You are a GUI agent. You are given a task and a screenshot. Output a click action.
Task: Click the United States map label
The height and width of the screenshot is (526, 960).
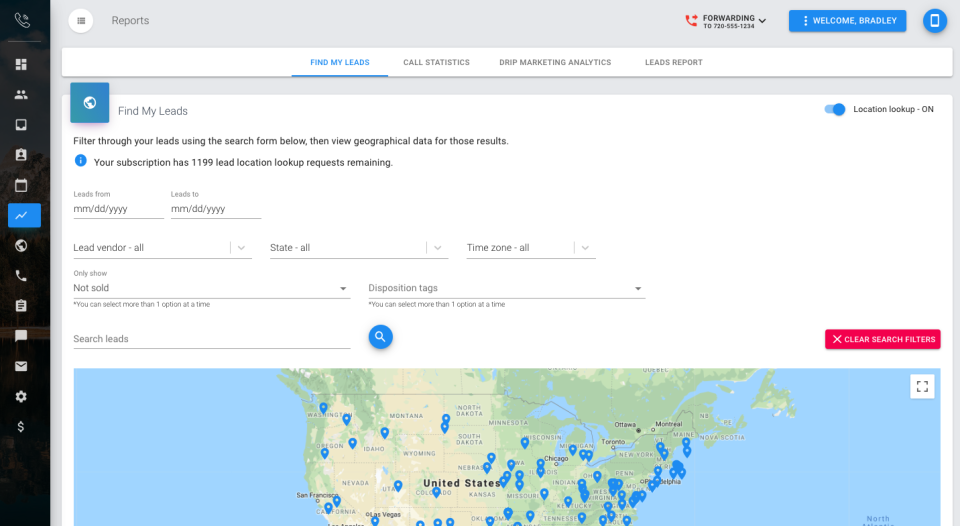(x=462, y=483)
